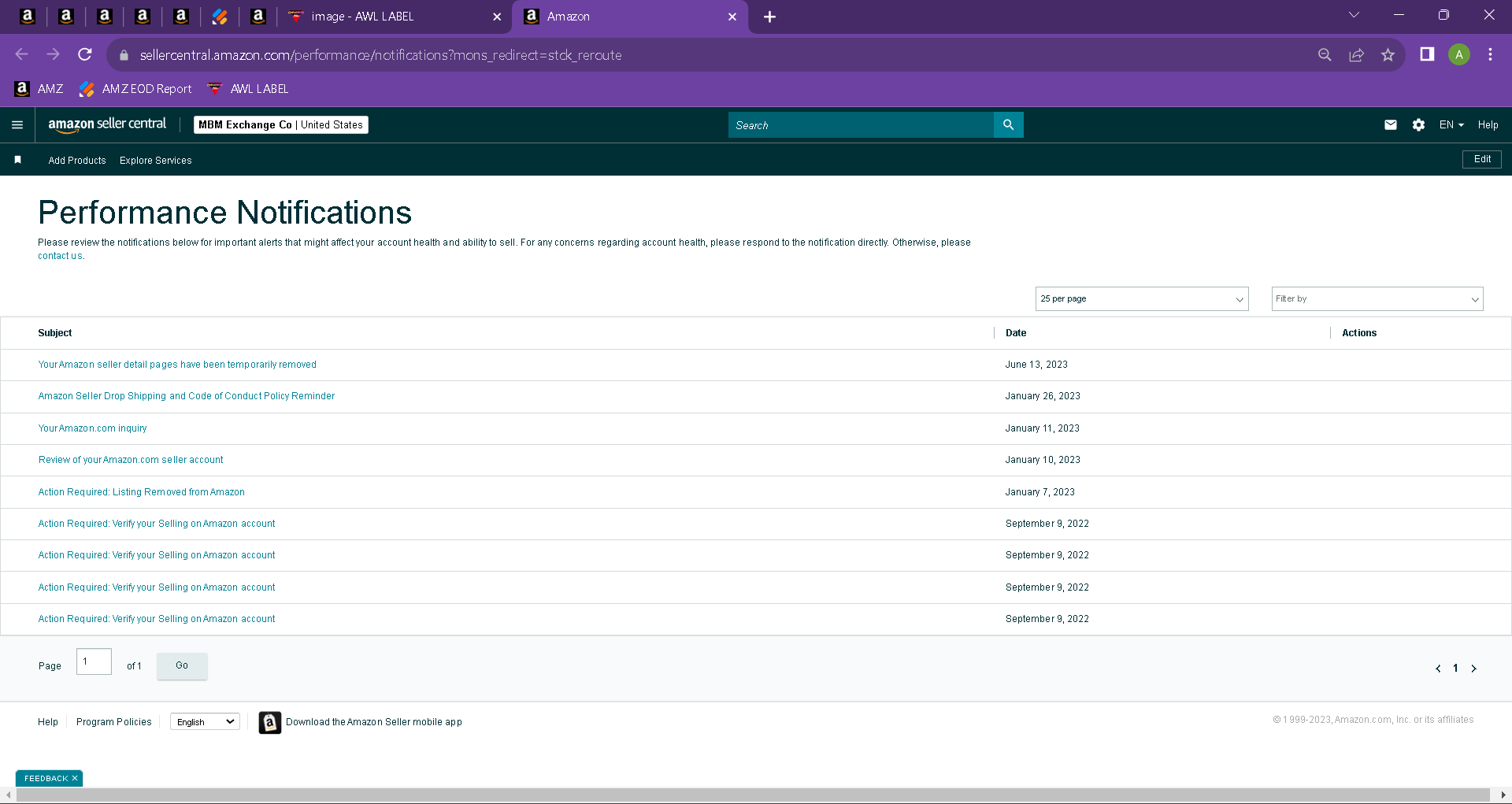Open 'Your Amazon seller detail pages have been temporarily removed'
Screen dimensions: 1512x804
pyautogui.click(x=177, y=365)
